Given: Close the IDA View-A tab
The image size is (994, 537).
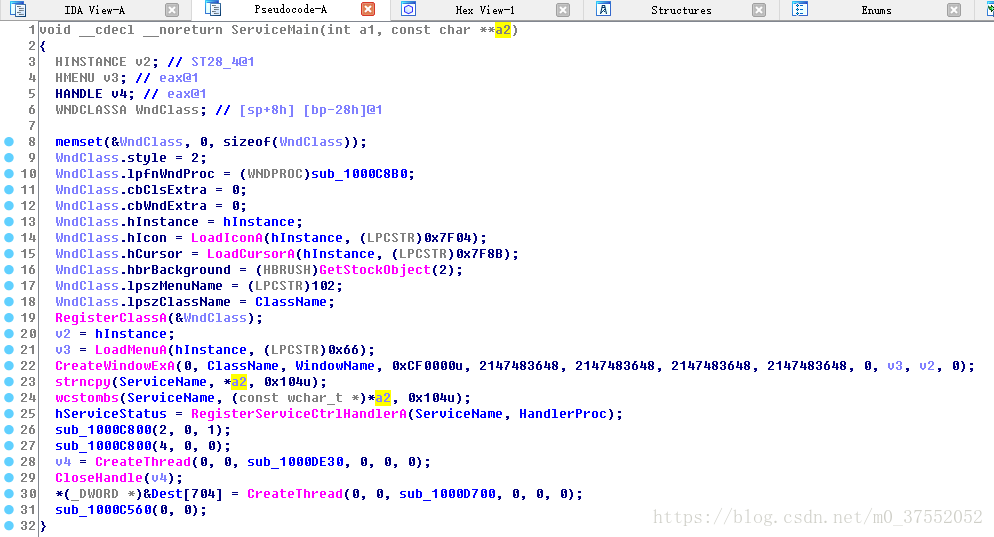Looking at the screenshot, I should [172, 10].
